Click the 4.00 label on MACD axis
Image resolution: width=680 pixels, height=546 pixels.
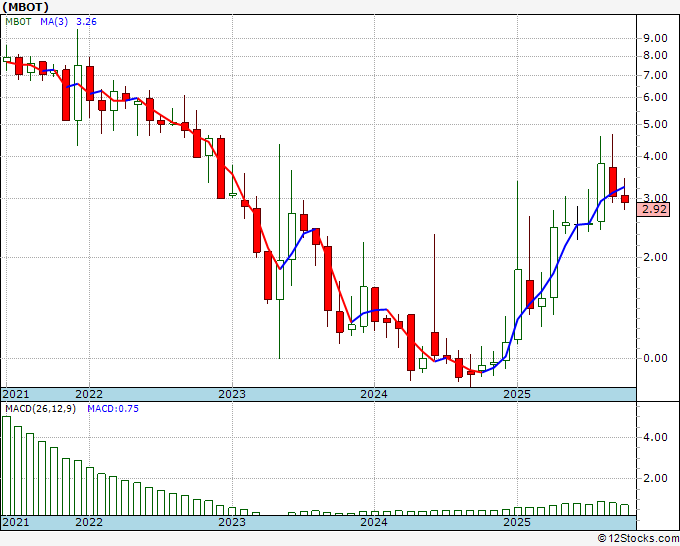pos(655,437)
